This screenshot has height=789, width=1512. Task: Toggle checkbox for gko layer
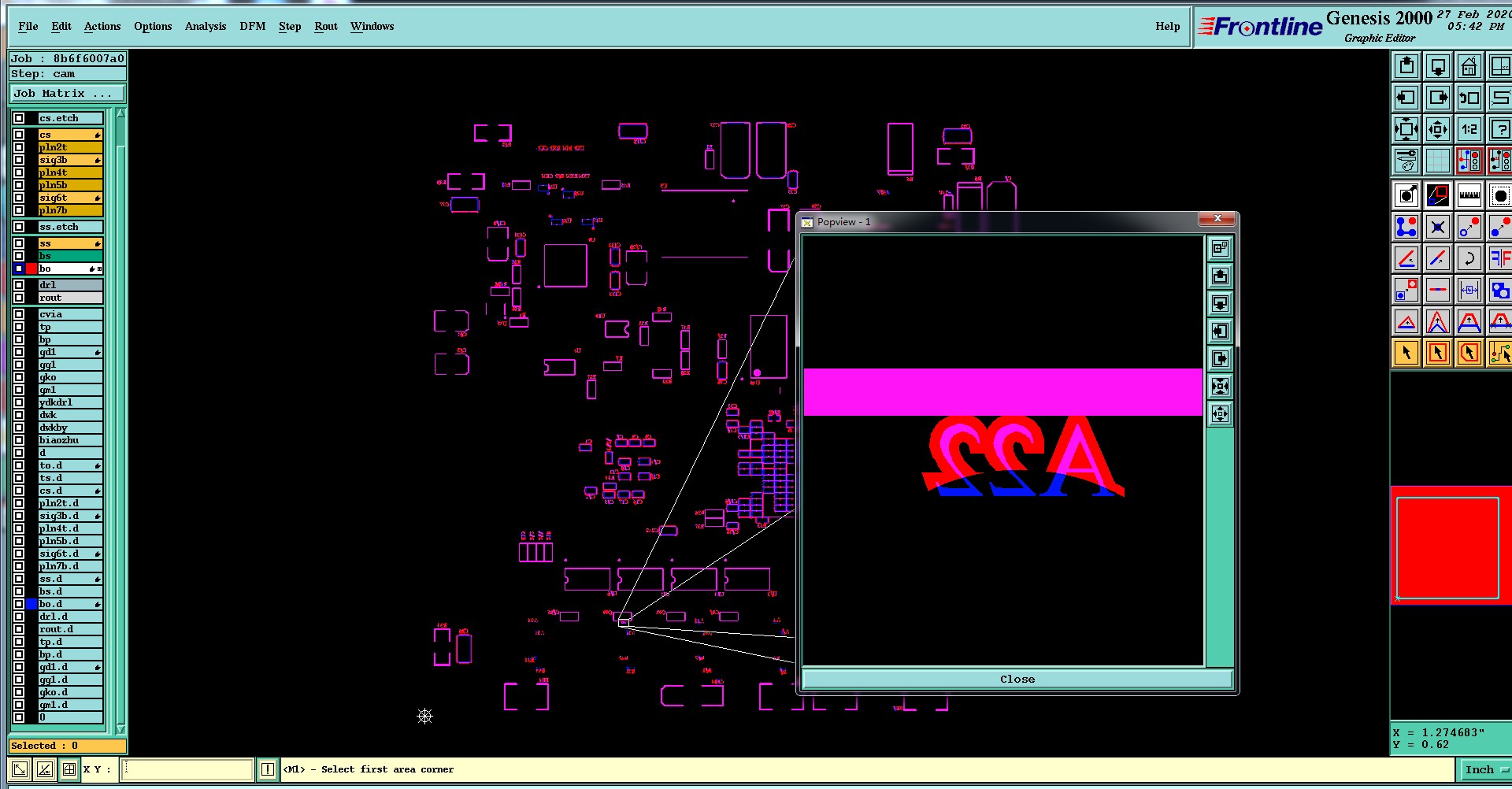[19, 377]
